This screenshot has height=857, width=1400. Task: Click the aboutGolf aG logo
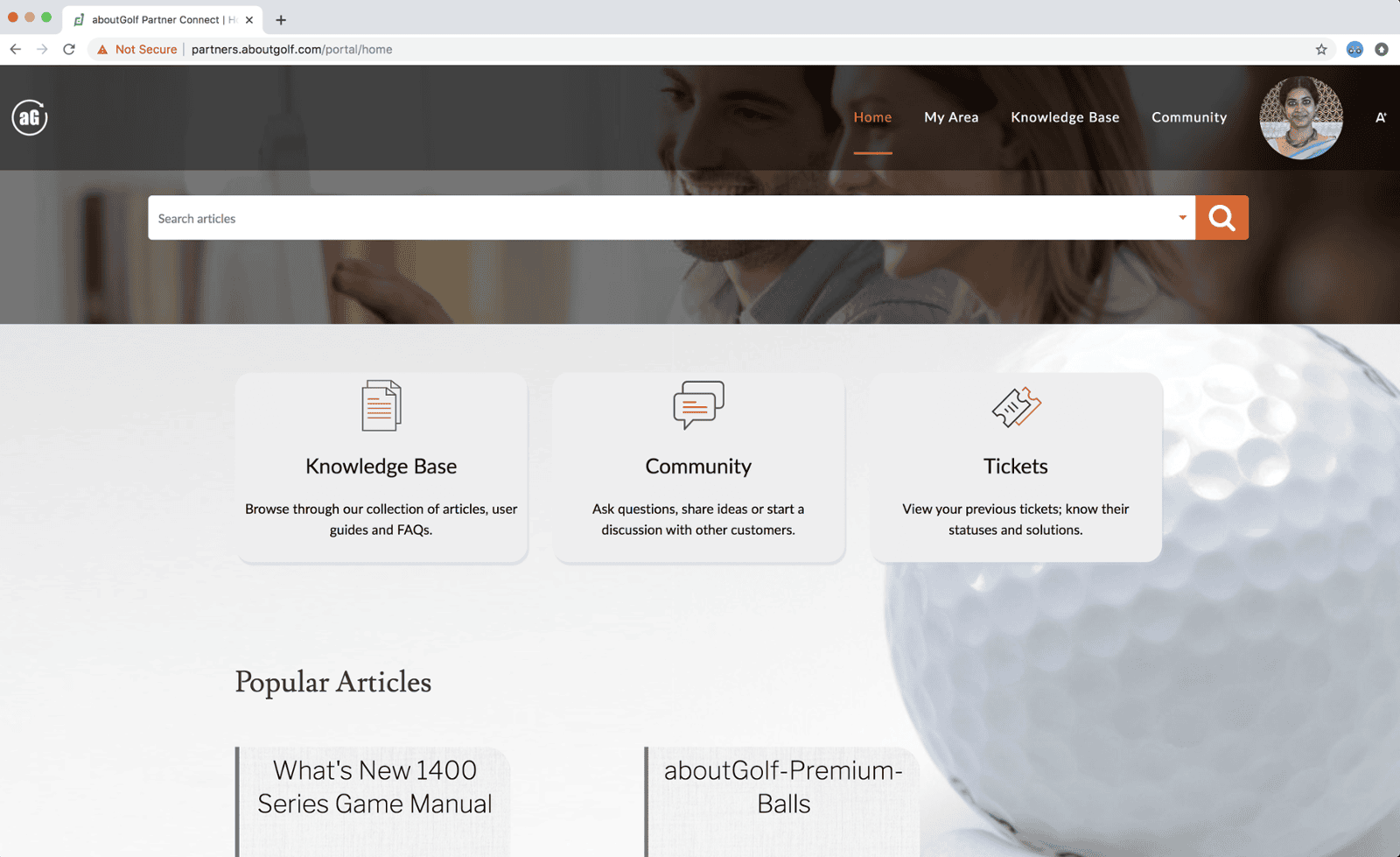tap(30, 117)
